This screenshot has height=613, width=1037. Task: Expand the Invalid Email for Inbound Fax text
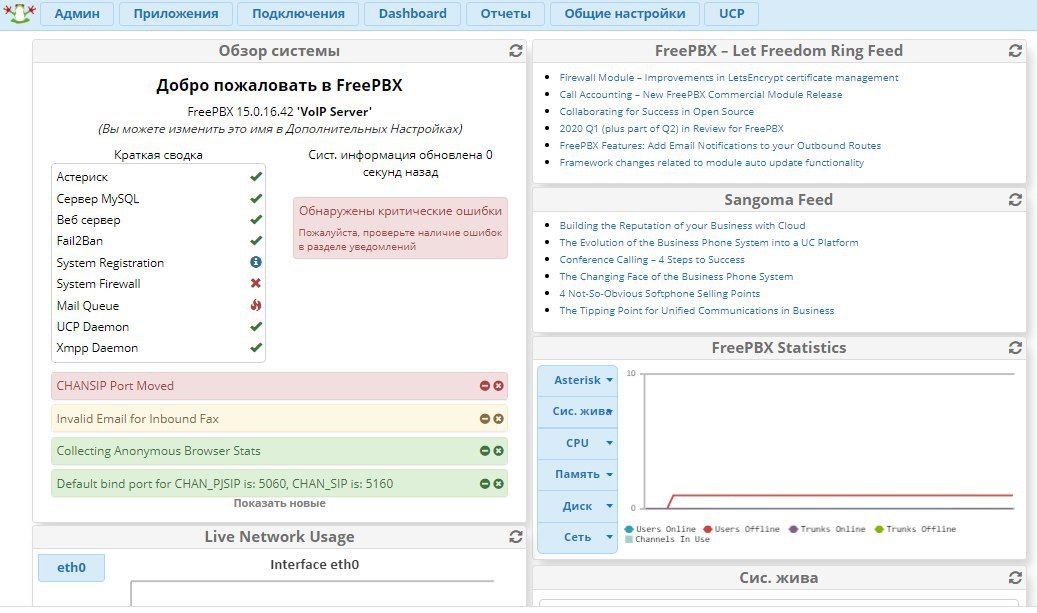point(138,419)
